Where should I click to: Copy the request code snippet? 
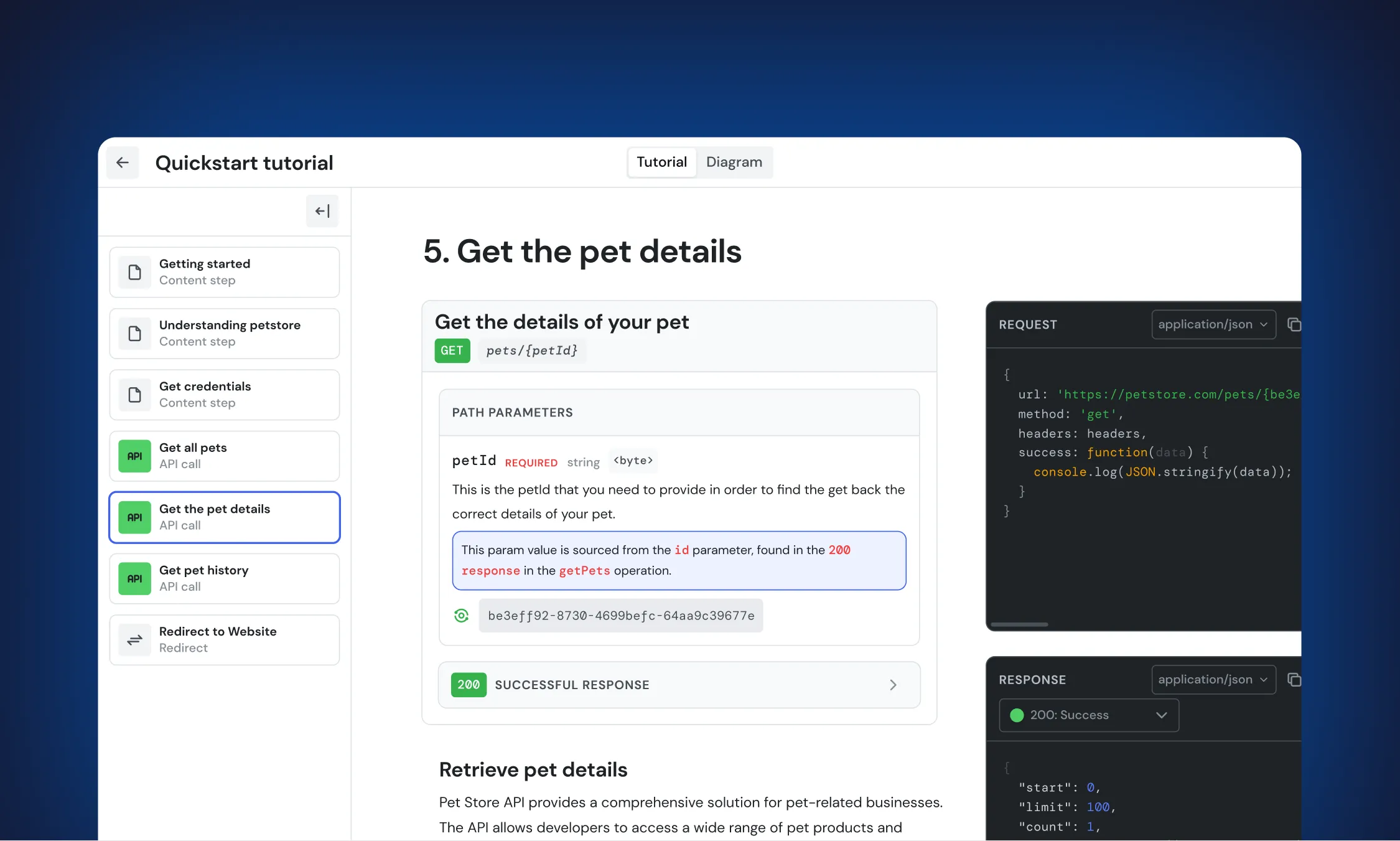[x=1294, y=324]
